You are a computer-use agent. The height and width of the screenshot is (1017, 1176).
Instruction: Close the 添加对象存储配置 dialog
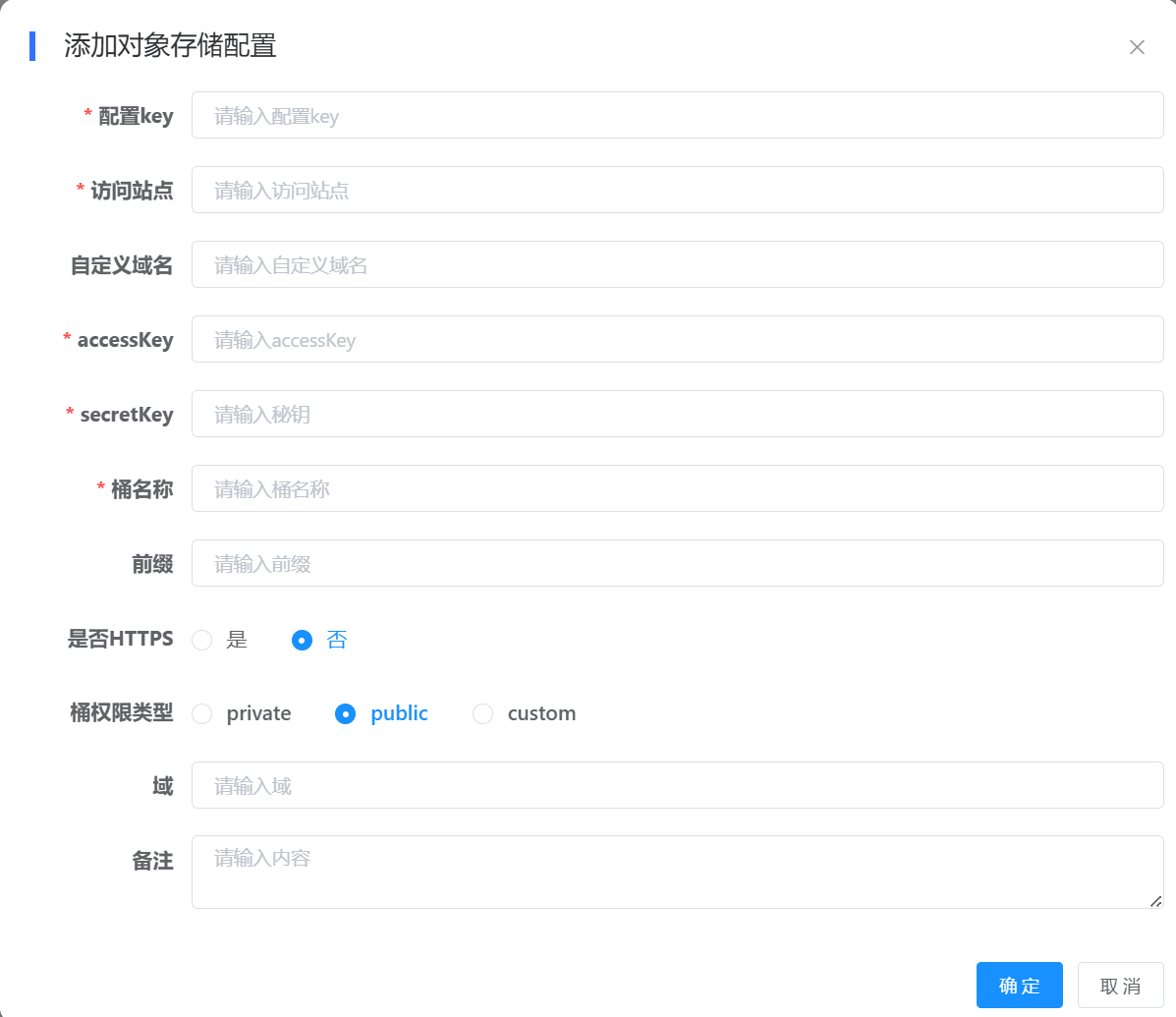point(1137,47)
